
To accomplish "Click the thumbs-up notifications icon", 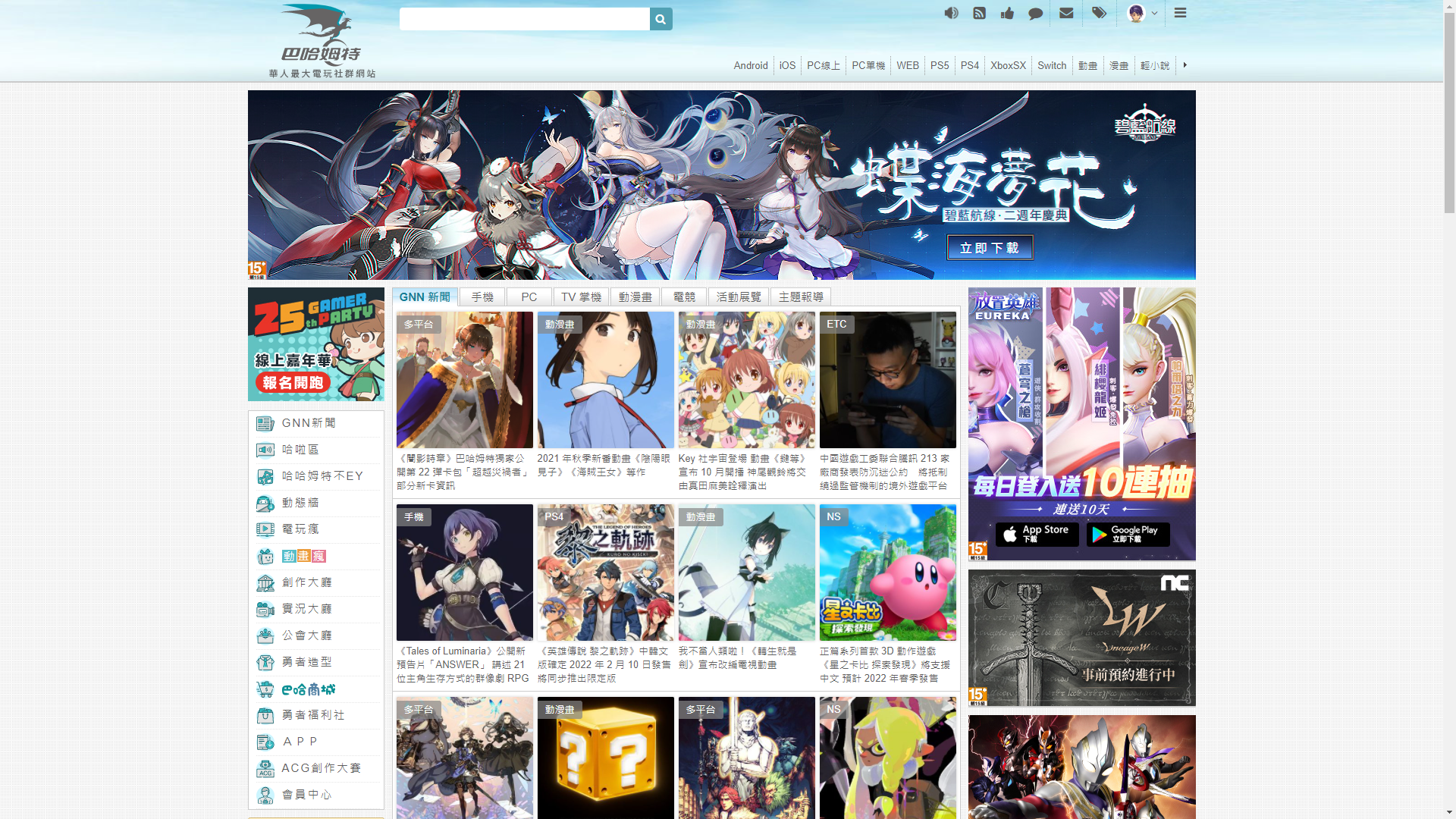I will point(1007,13).
